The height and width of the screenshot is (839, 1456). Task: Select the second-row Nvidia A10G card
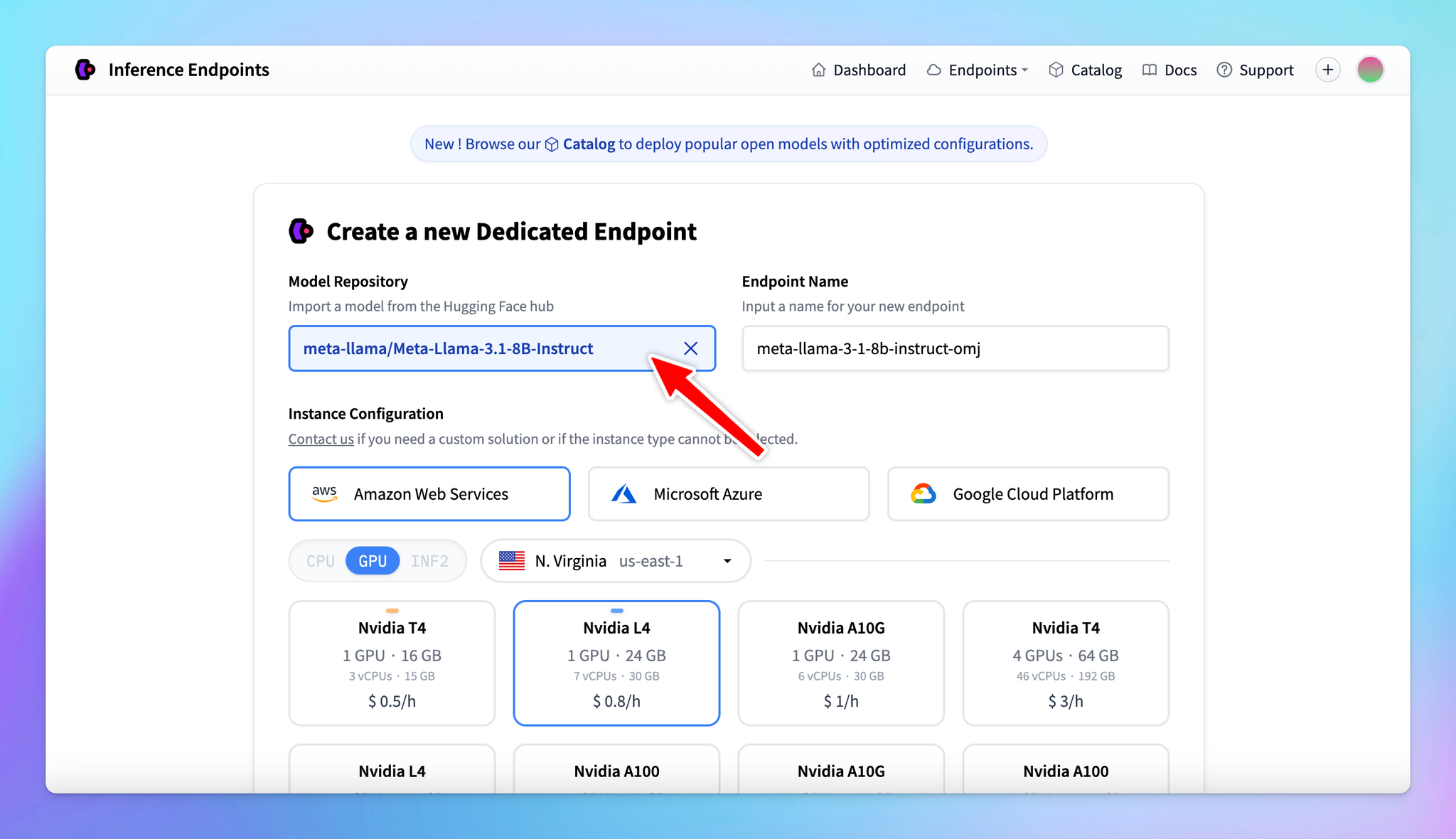[841, 769]
